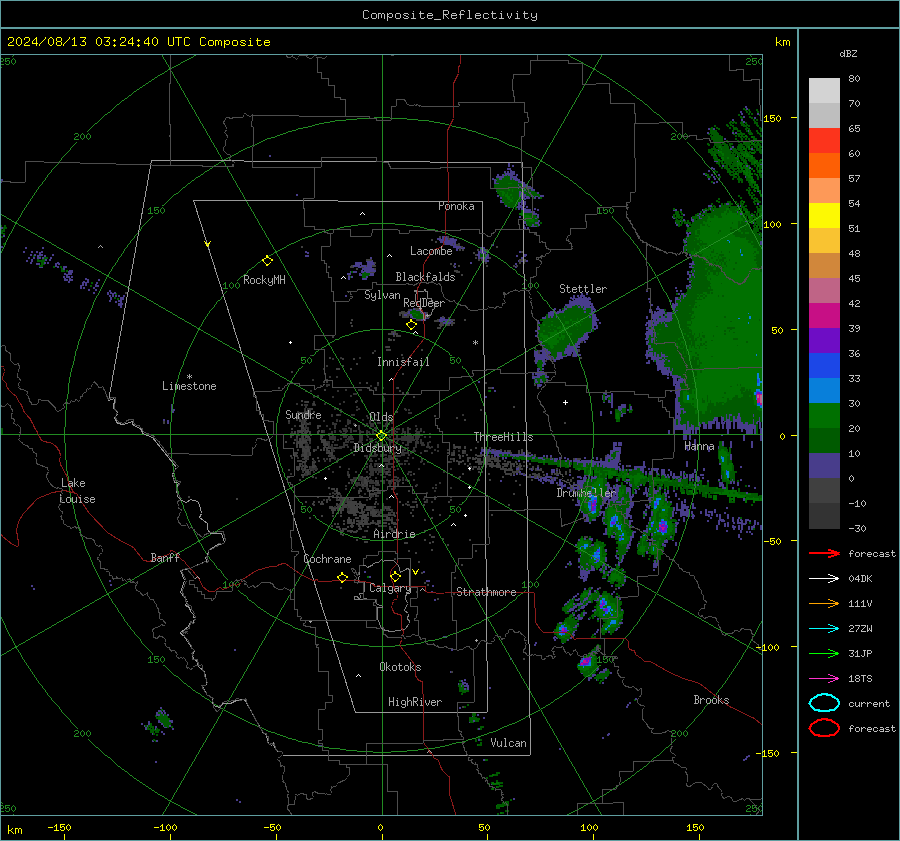Select the green 30 dBZ color swatch
Screen dimensions: 900x841
pos(824,416)
